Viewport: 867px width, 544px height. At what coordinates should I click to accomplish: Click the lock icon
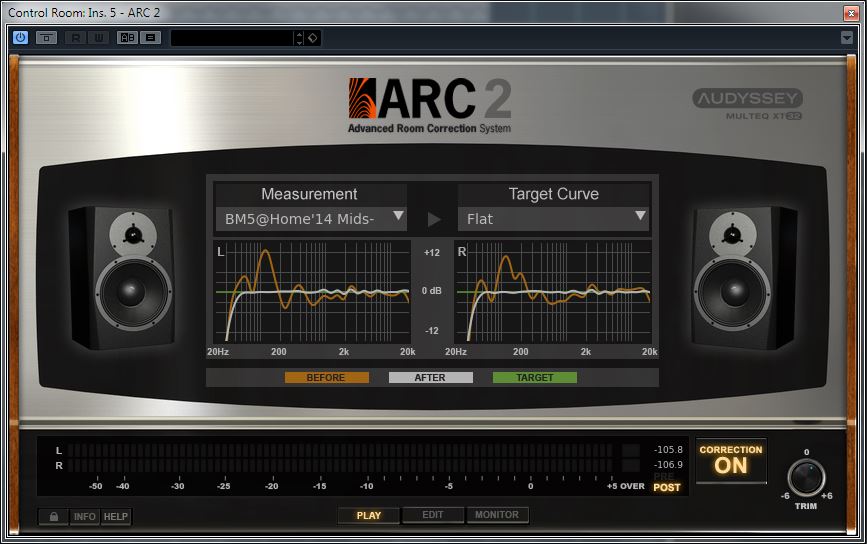54,516
